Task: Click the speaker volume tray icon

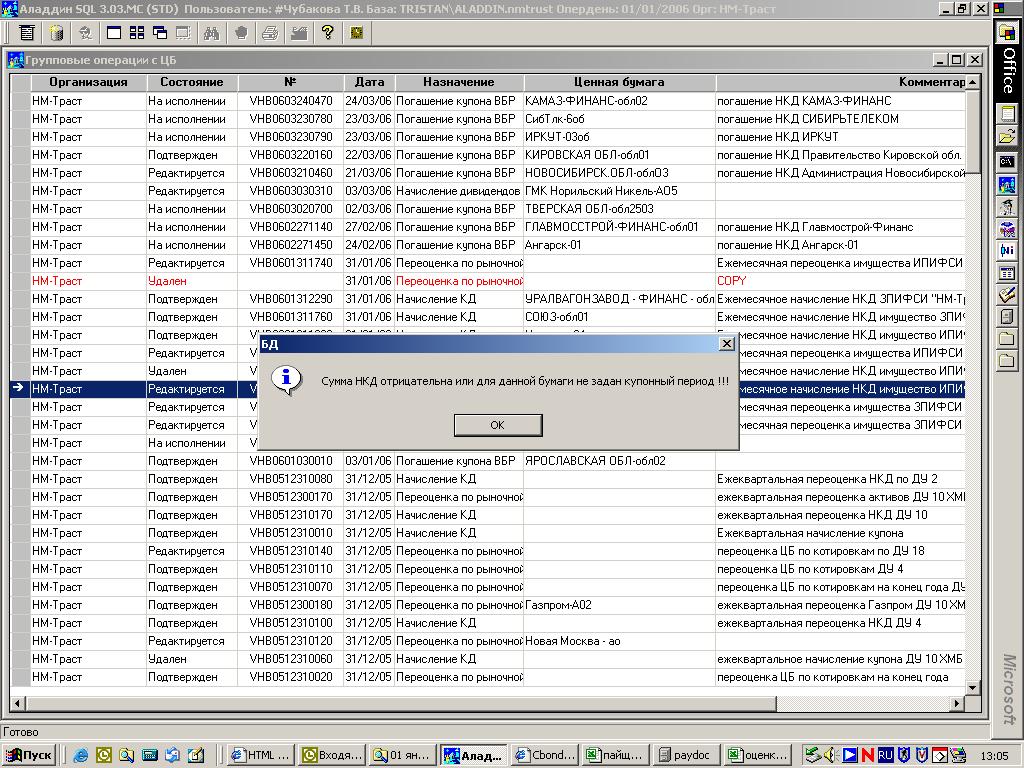Action: click(831, 756)
